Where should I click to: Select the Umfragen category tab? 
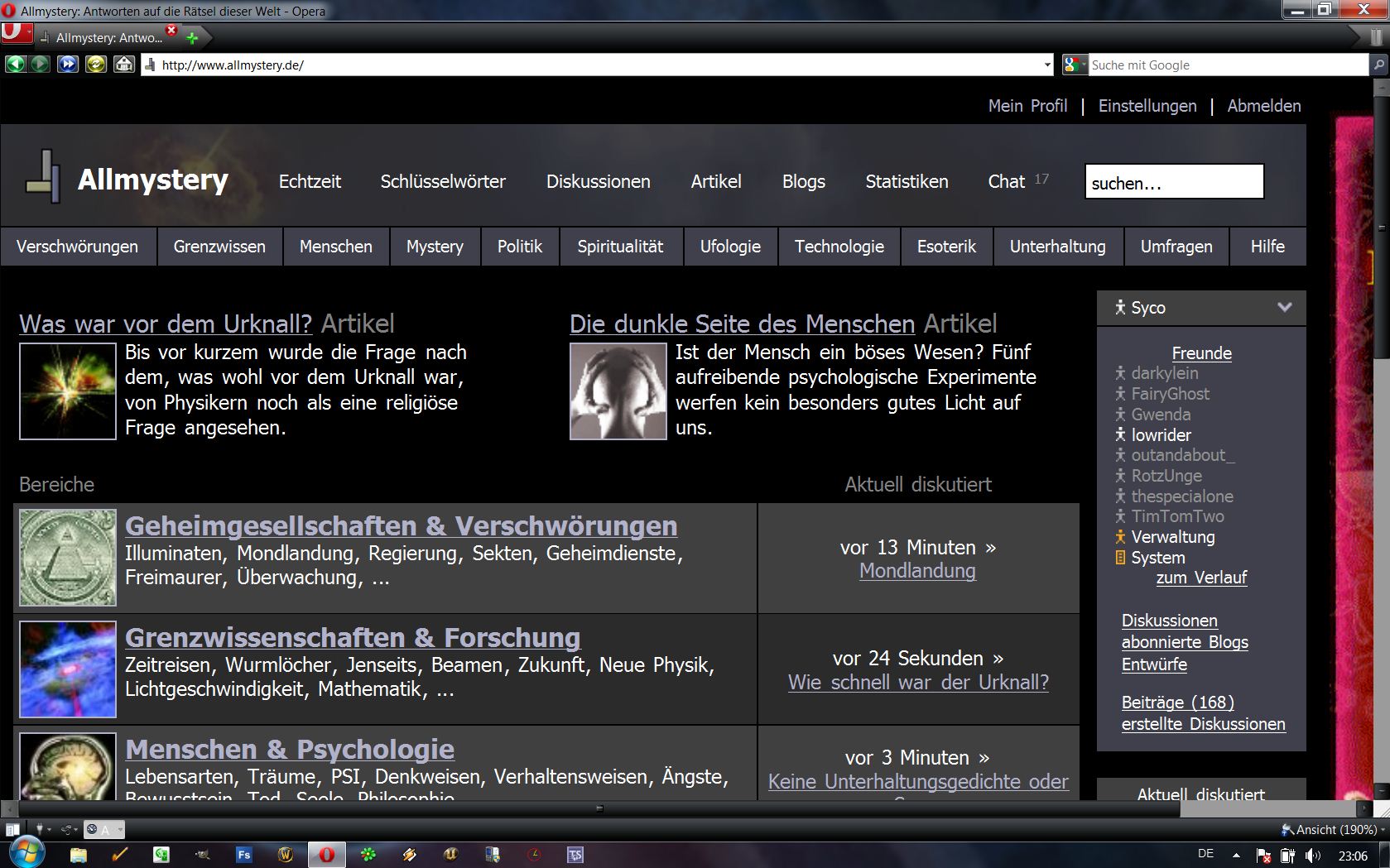pyautogui.click(x=1176, y=247)
